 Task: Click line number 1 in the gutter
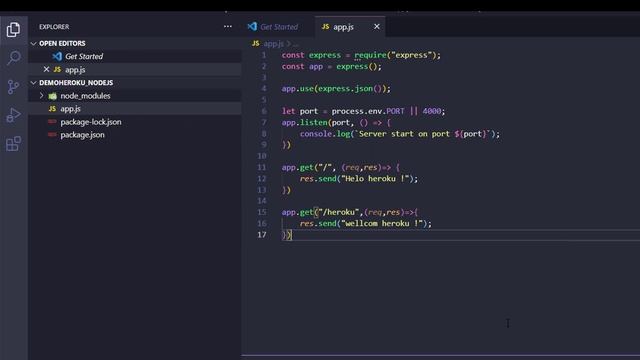[264, 55]
